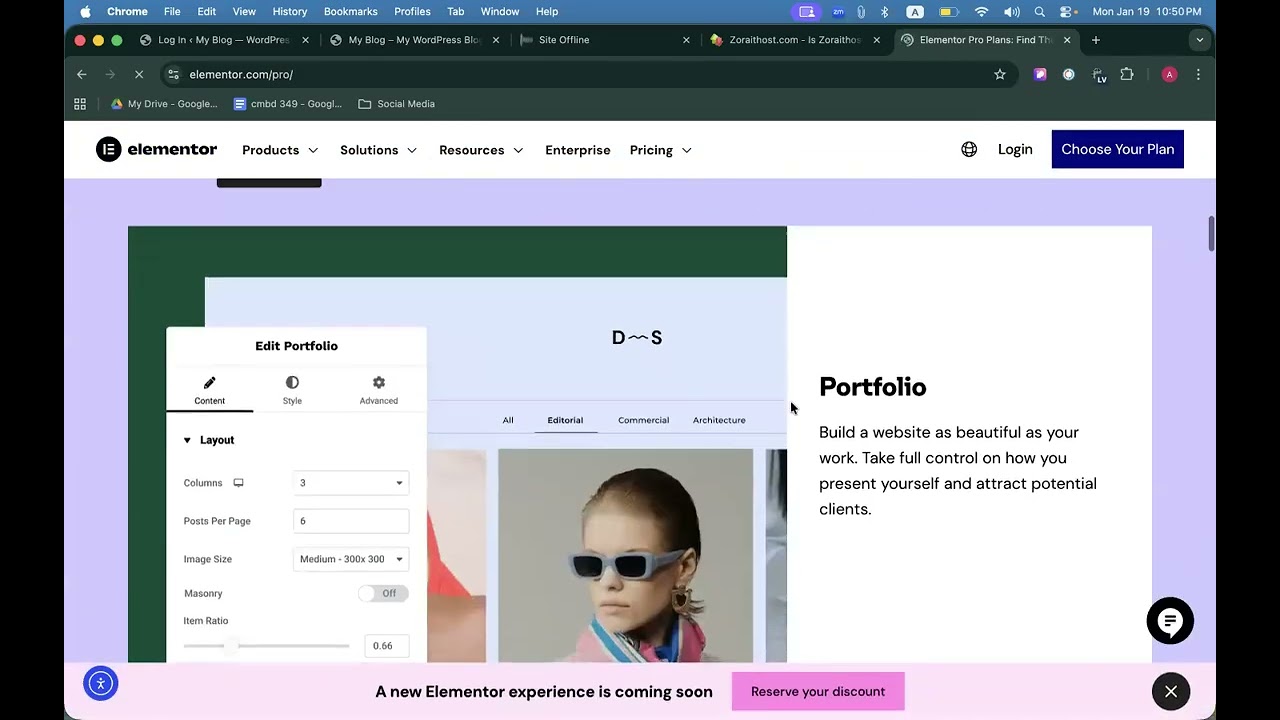Screen dimensions: 1280x720
Task: Open the chat support bubble icon
Action: 1170,621
